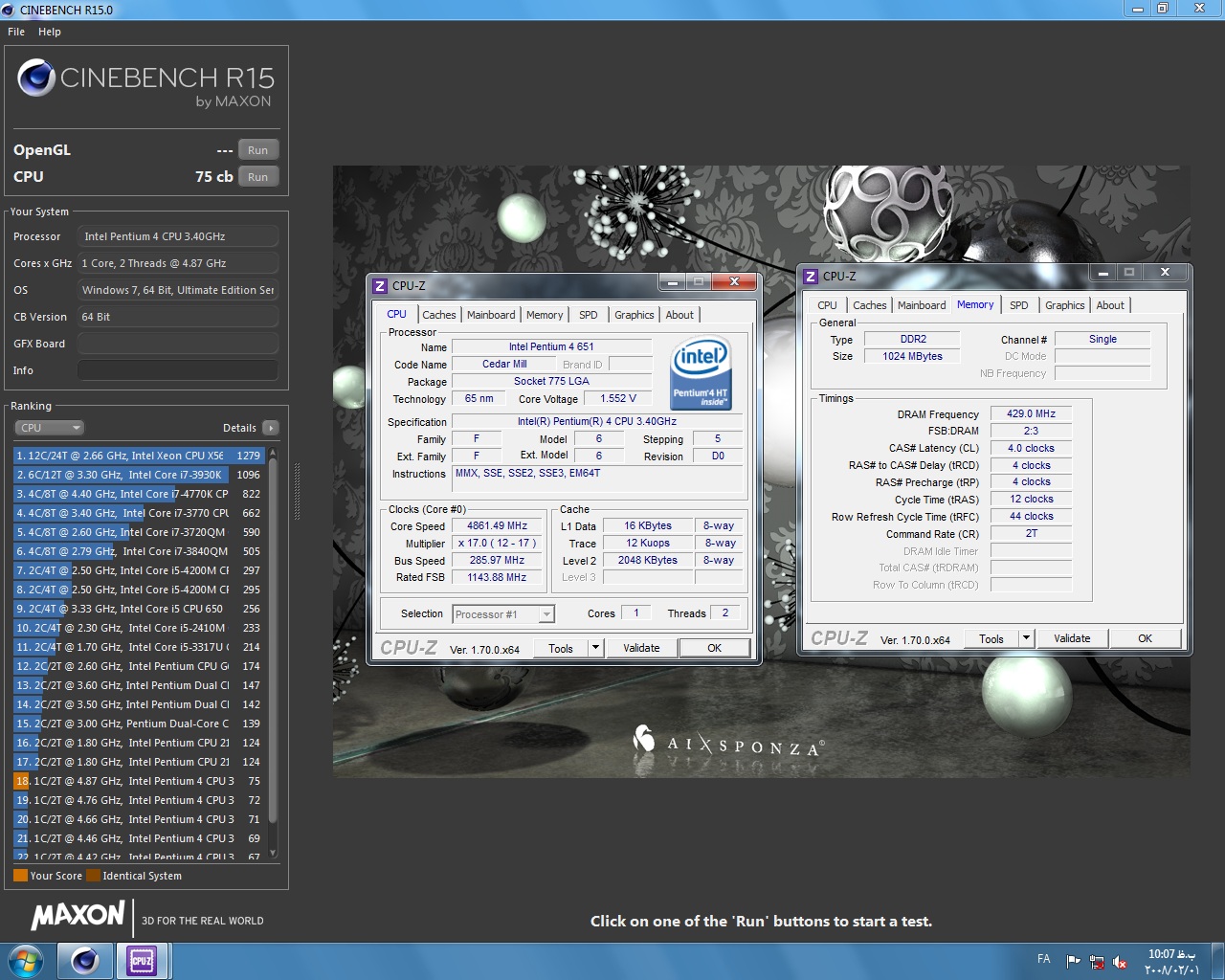This screenshot has width=1225, height=980.
Task: Click CPU-Z title bar icon of CPU window
Action: coord(380,285)
